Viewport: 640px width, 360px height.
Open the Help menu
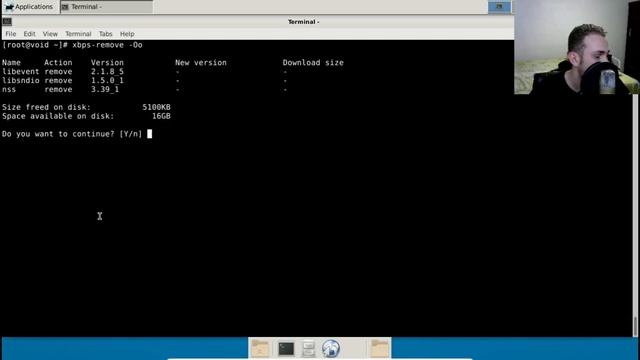point(127,34)
